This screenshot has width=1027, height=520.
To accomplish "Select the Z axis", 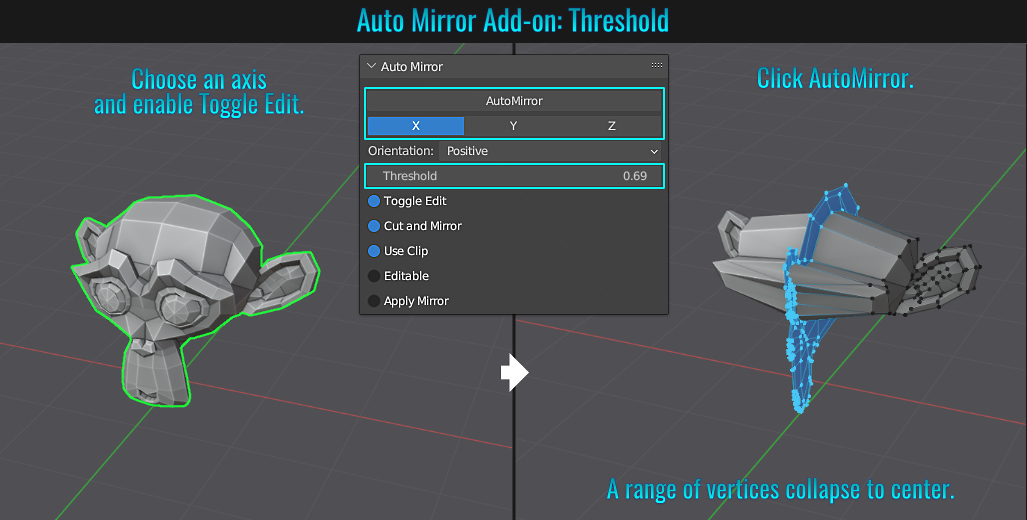I will tap(612, 126).
